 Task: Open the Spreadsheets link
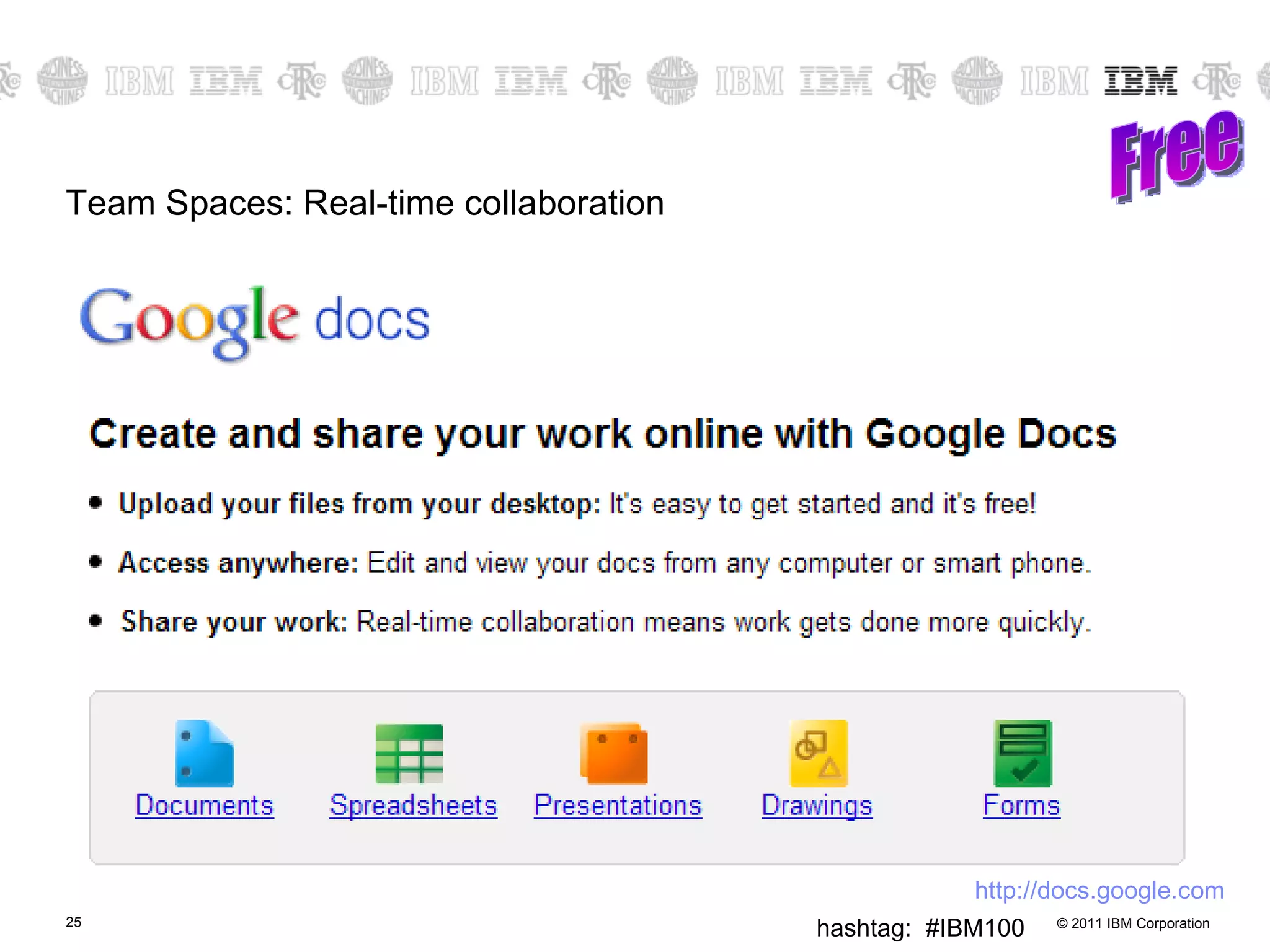(414, 806)
